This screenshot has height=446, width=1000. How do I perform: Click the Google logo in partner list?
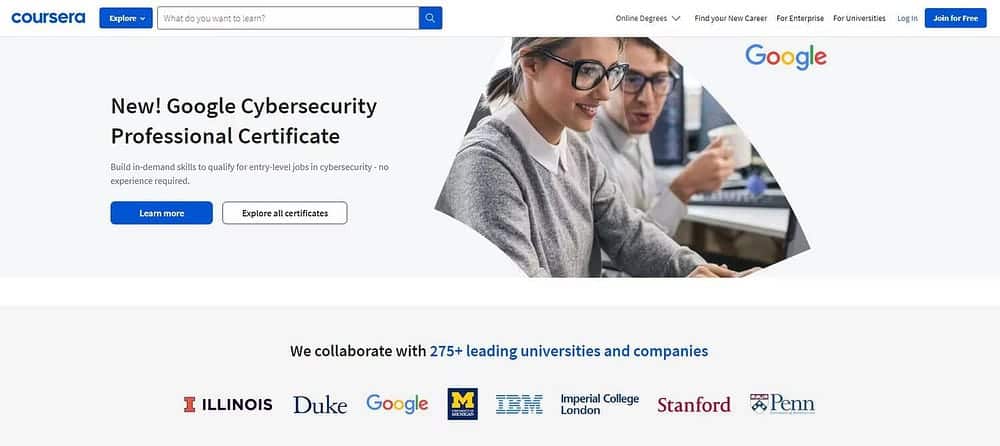[397, 403]
